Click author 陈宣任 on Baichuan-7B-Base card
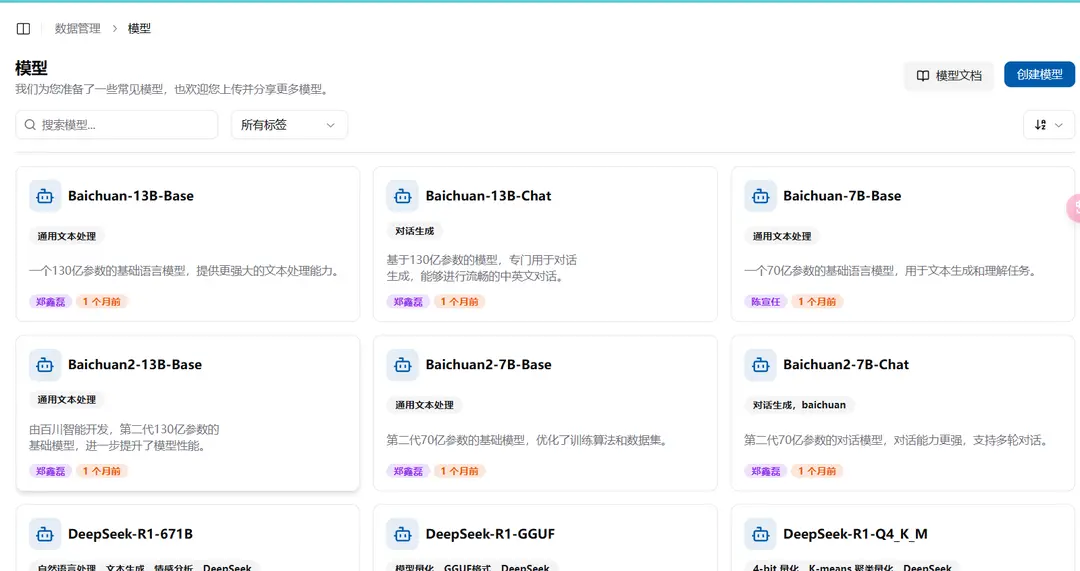 tap(766, 302)
